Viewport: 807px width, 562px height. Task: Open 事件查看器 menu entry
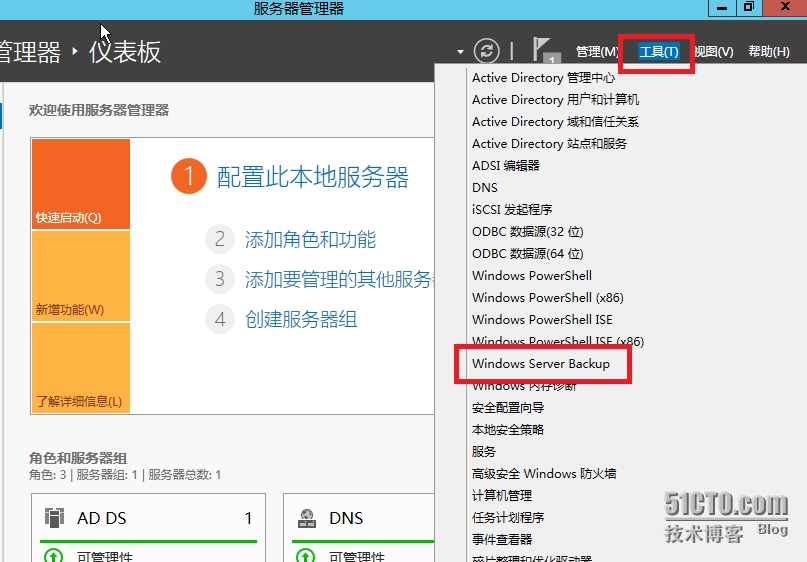coord(502,540)
